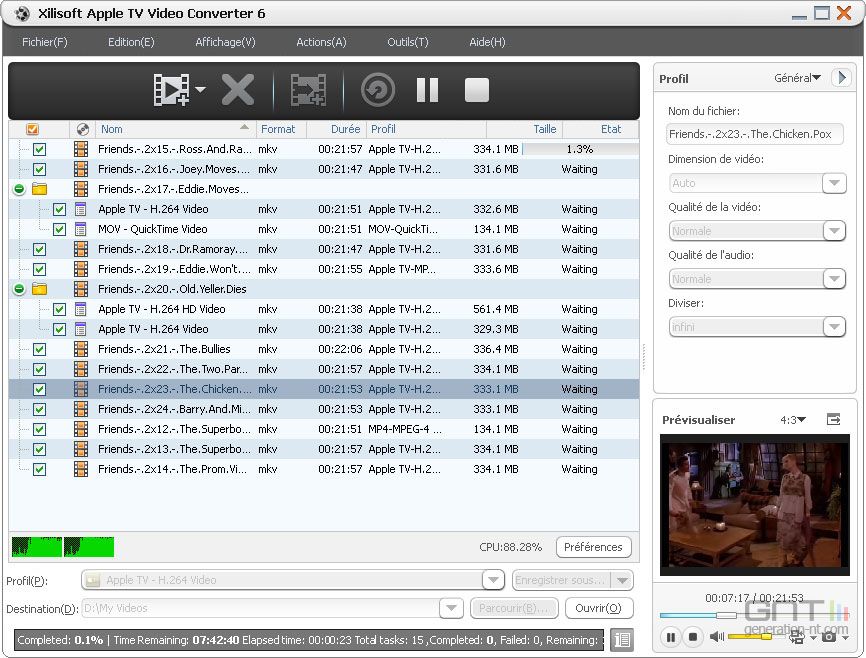Stop the conversion with the square icon
866x658 pixels.
477,90
